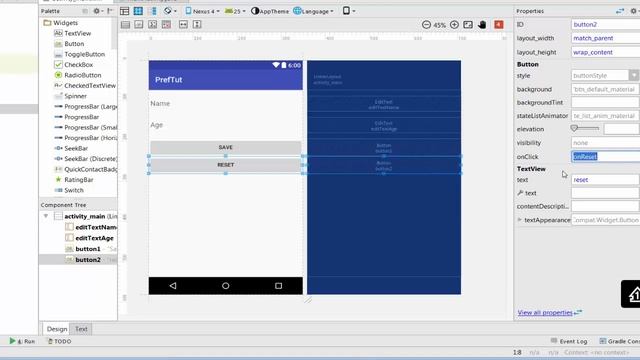Click the Age field in preview
Screen dimensions: 640x360
226,125
